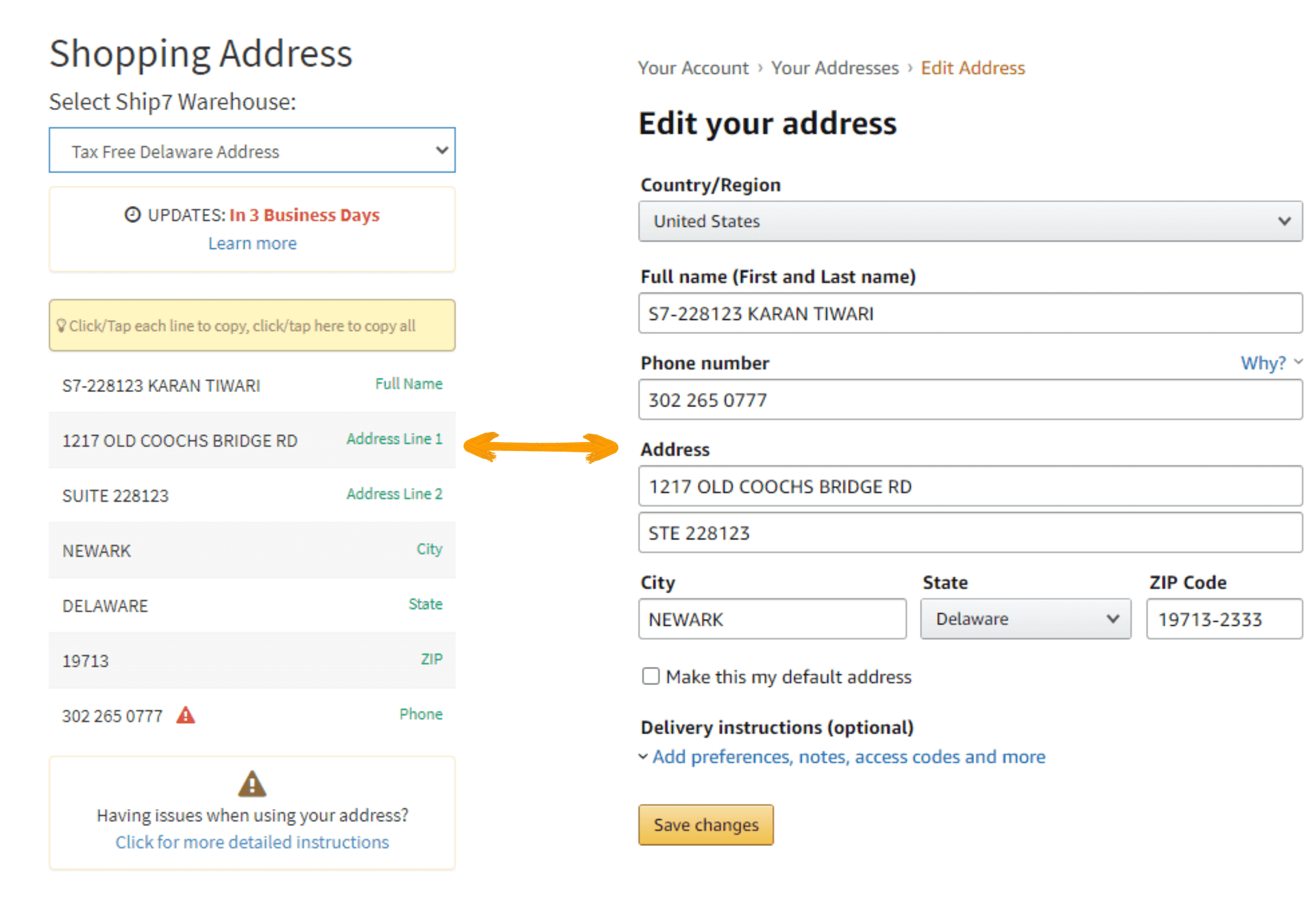Screen dimensions: 1316x911
Task: Copy the SUITE 228123 Address Line 2 row
Action: pos(252,495)
